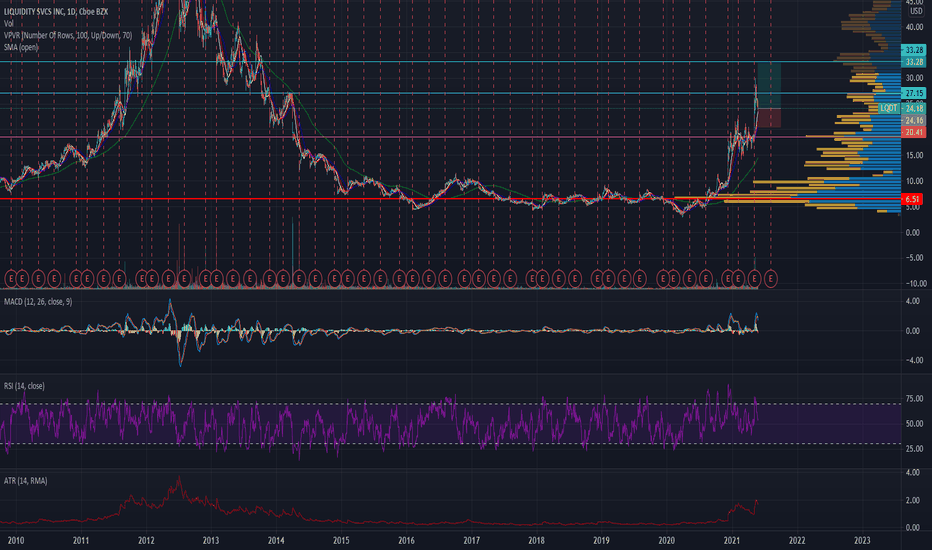This screenshot has width=932, height=550.
Task: Select the Vol indicator legend label
Action: tap(8, 24)
